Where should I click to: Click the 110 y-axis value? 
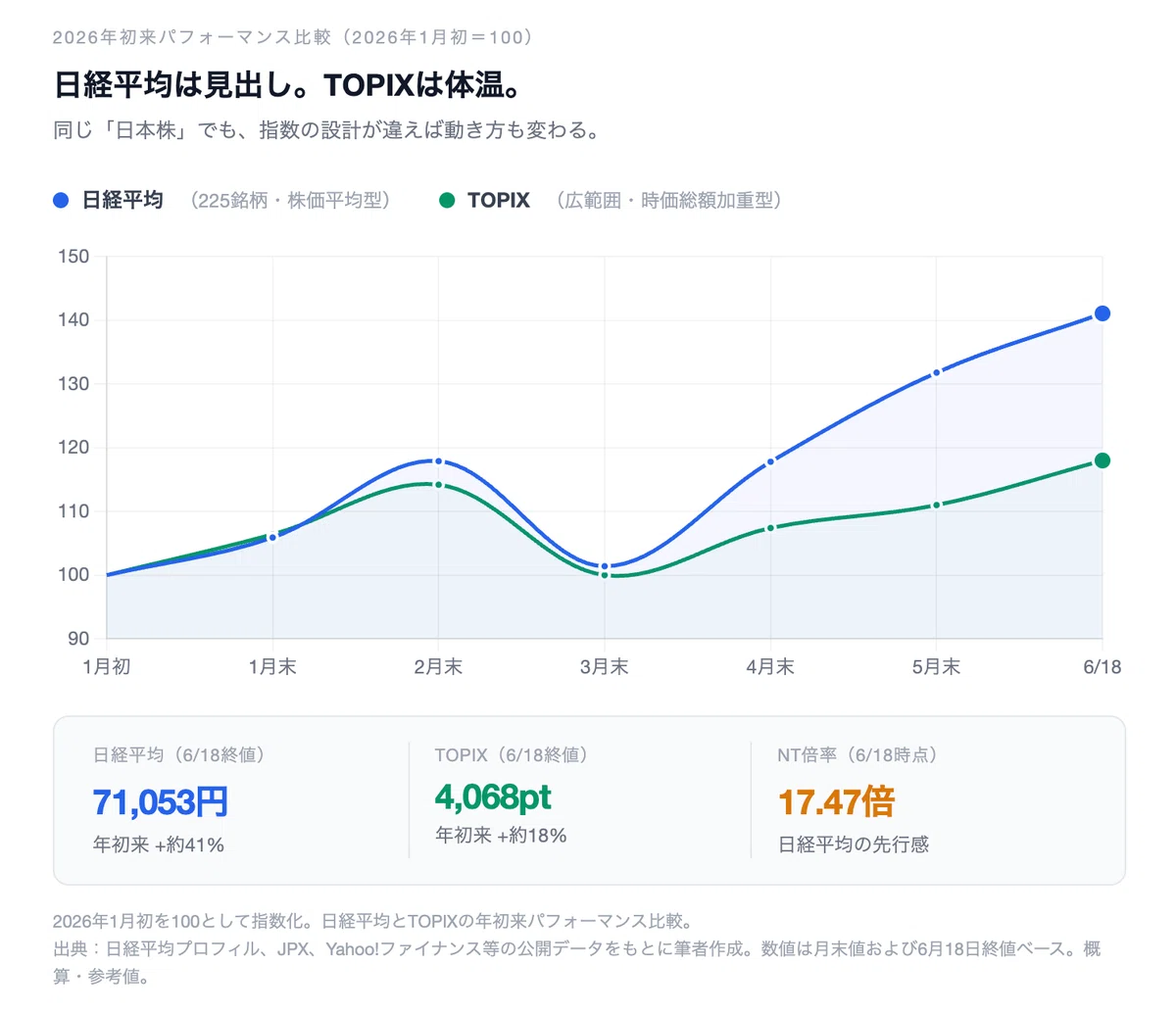(x=73, y=511)
